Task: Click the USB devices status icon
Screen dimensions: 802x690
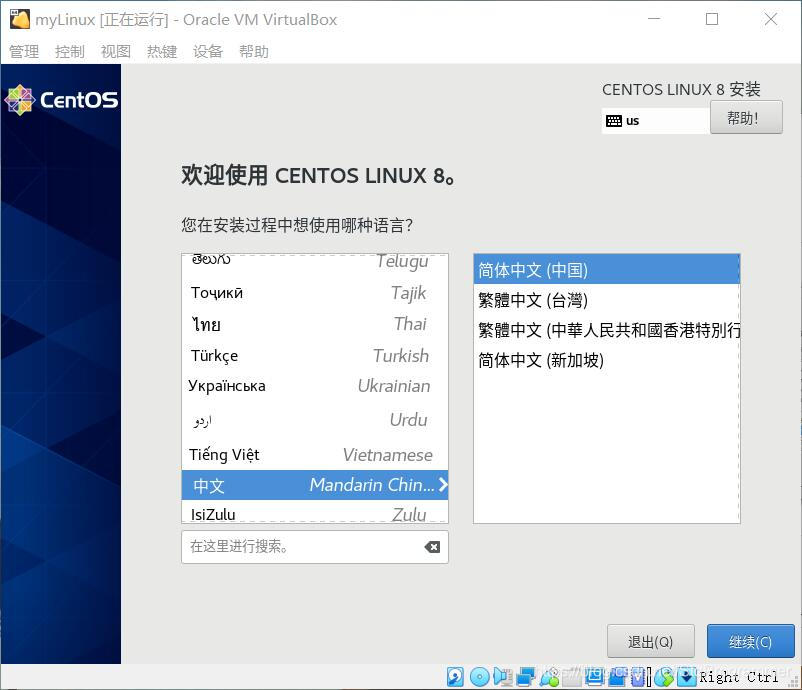Action: coord(549,677)
